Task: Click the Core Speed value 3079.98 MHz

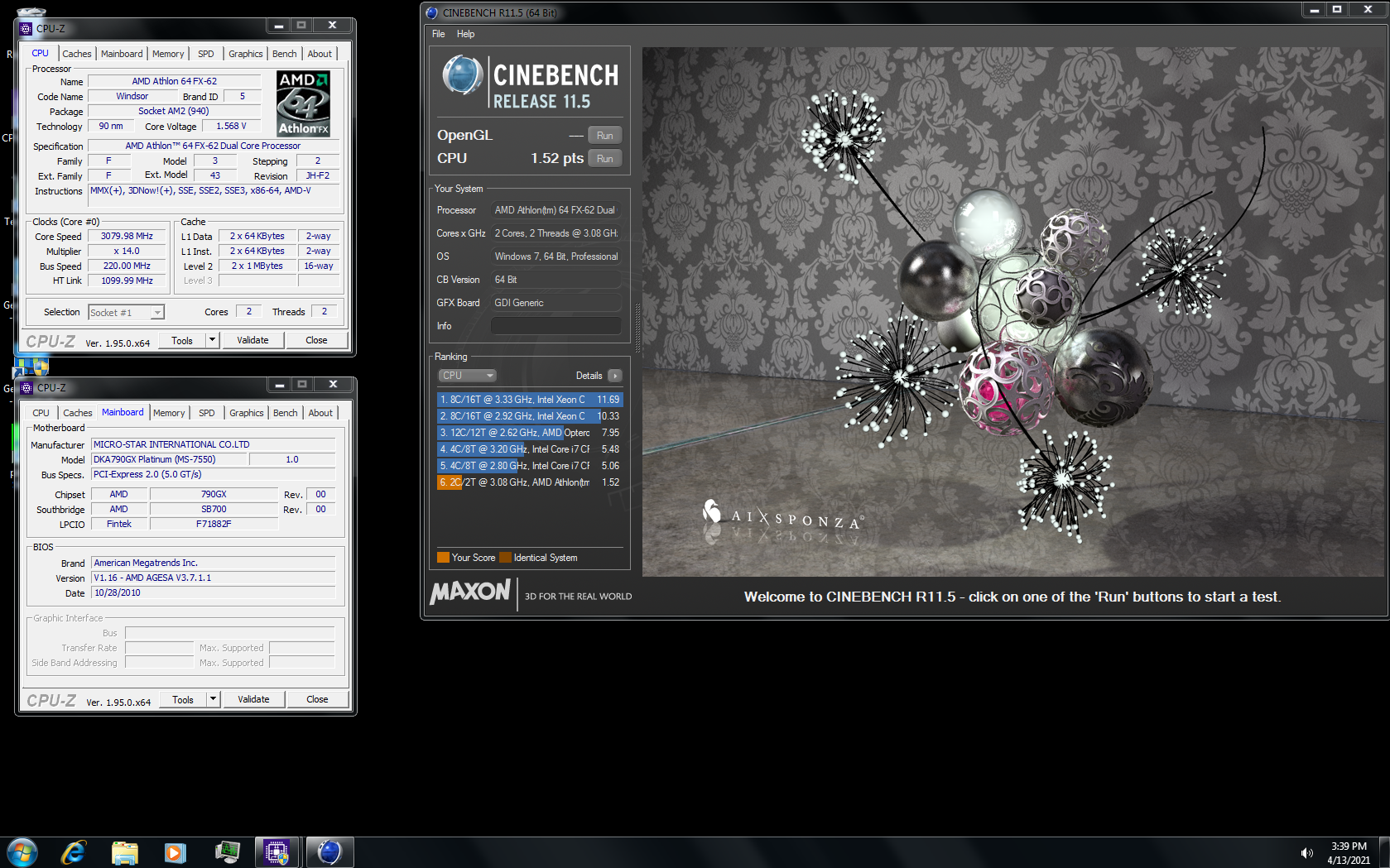Action: tap(127, 236)
